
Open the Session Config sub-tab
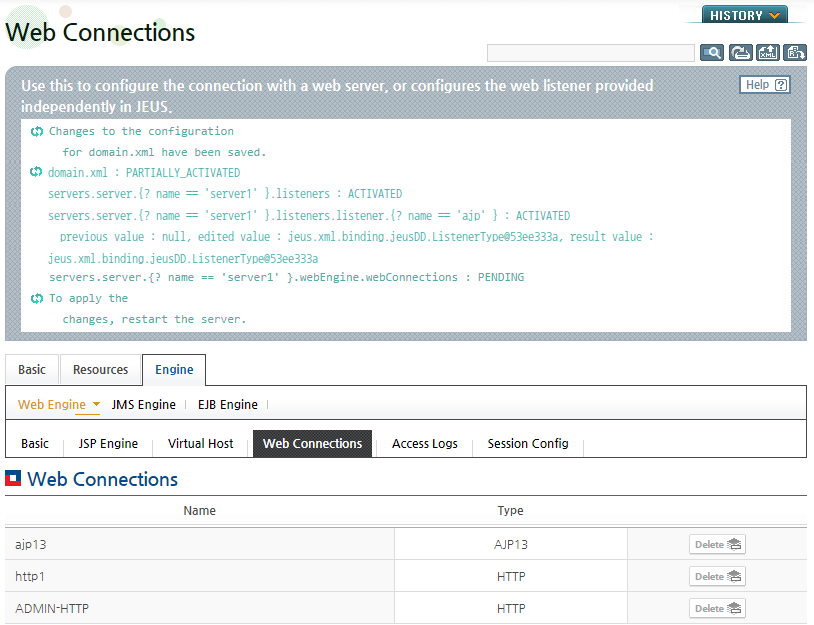tap(528, 443)
